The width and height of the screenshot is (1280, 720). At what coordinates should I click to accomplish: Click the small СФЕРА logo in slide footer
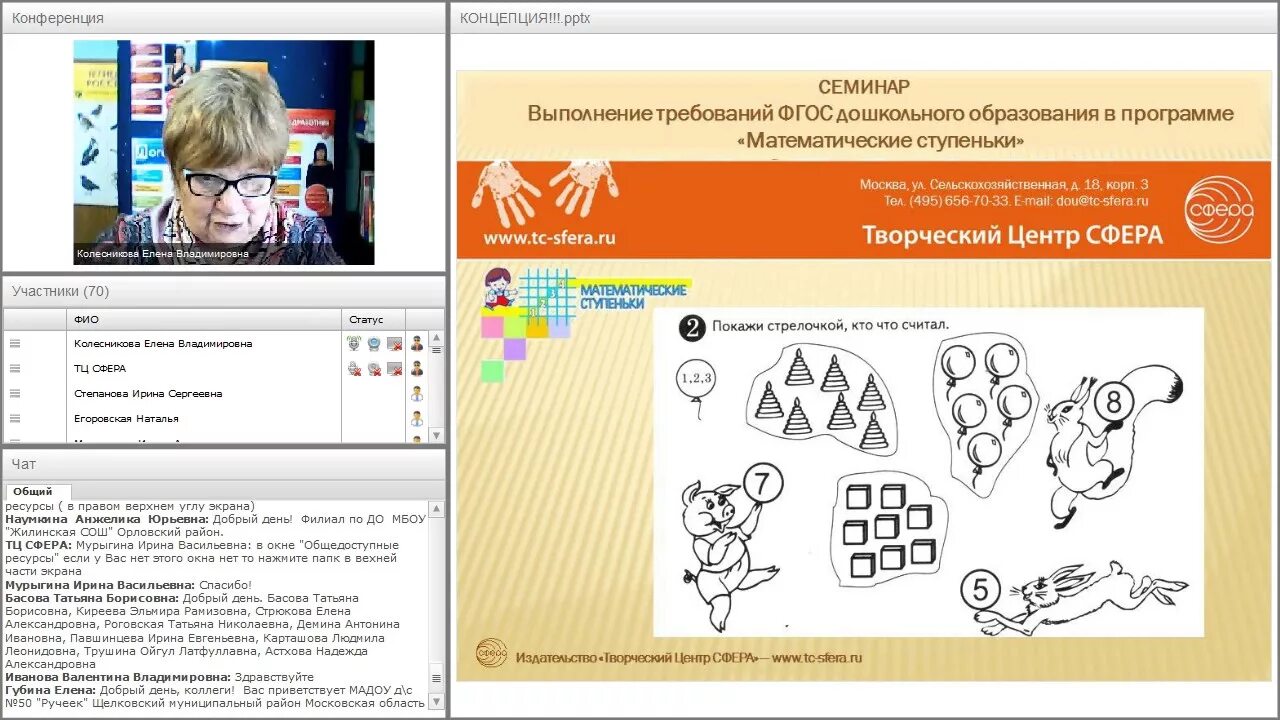491,655
